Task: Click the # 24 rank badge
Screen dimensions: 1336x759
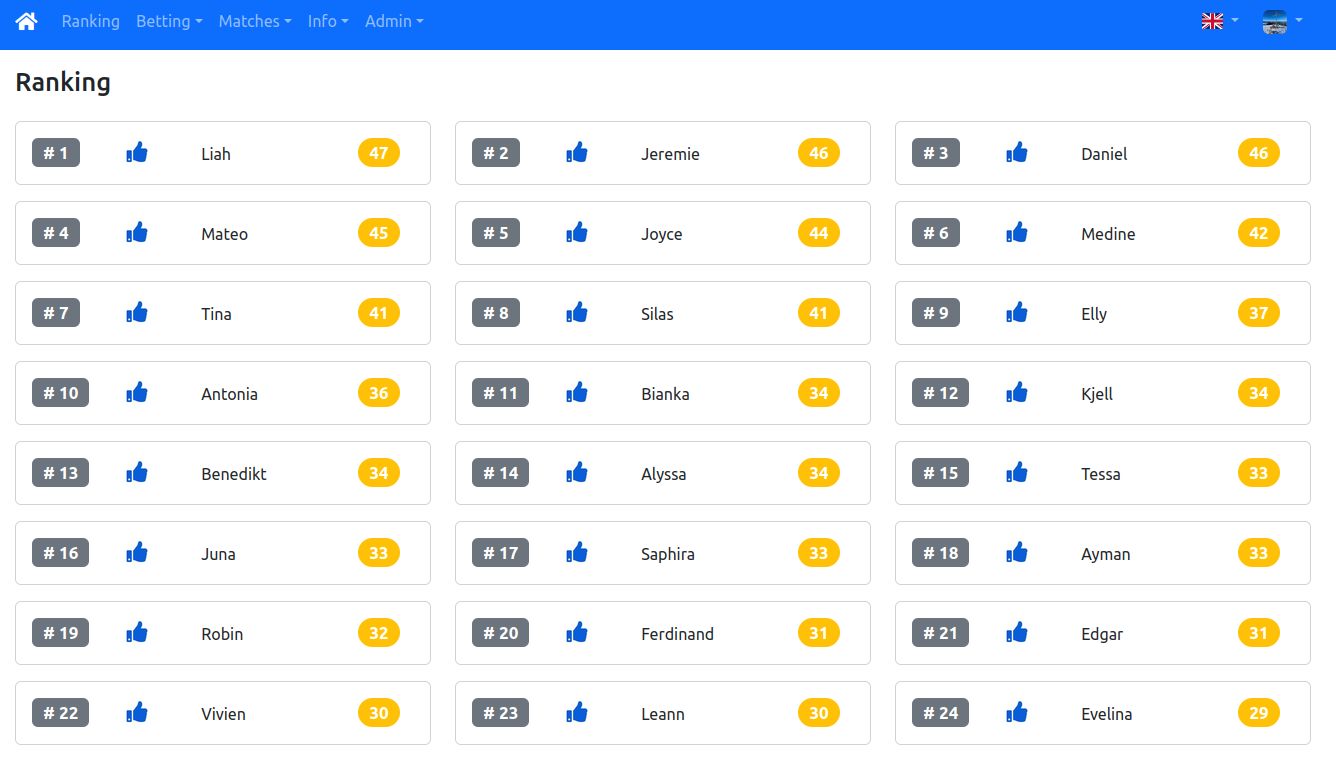Action: [x=940, y=713]
